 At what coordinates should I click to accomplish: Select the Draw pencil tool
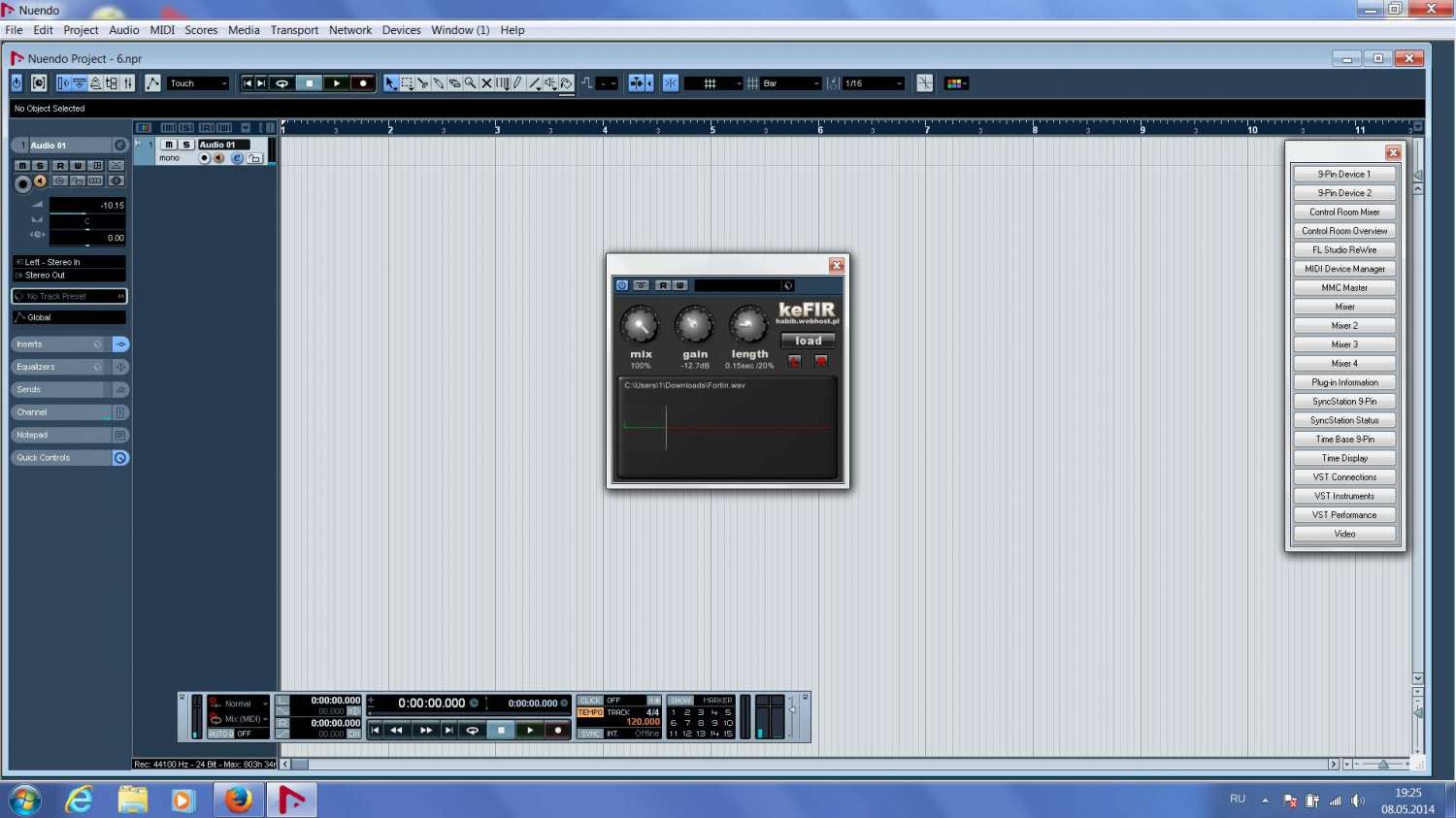tap(517, 83)
